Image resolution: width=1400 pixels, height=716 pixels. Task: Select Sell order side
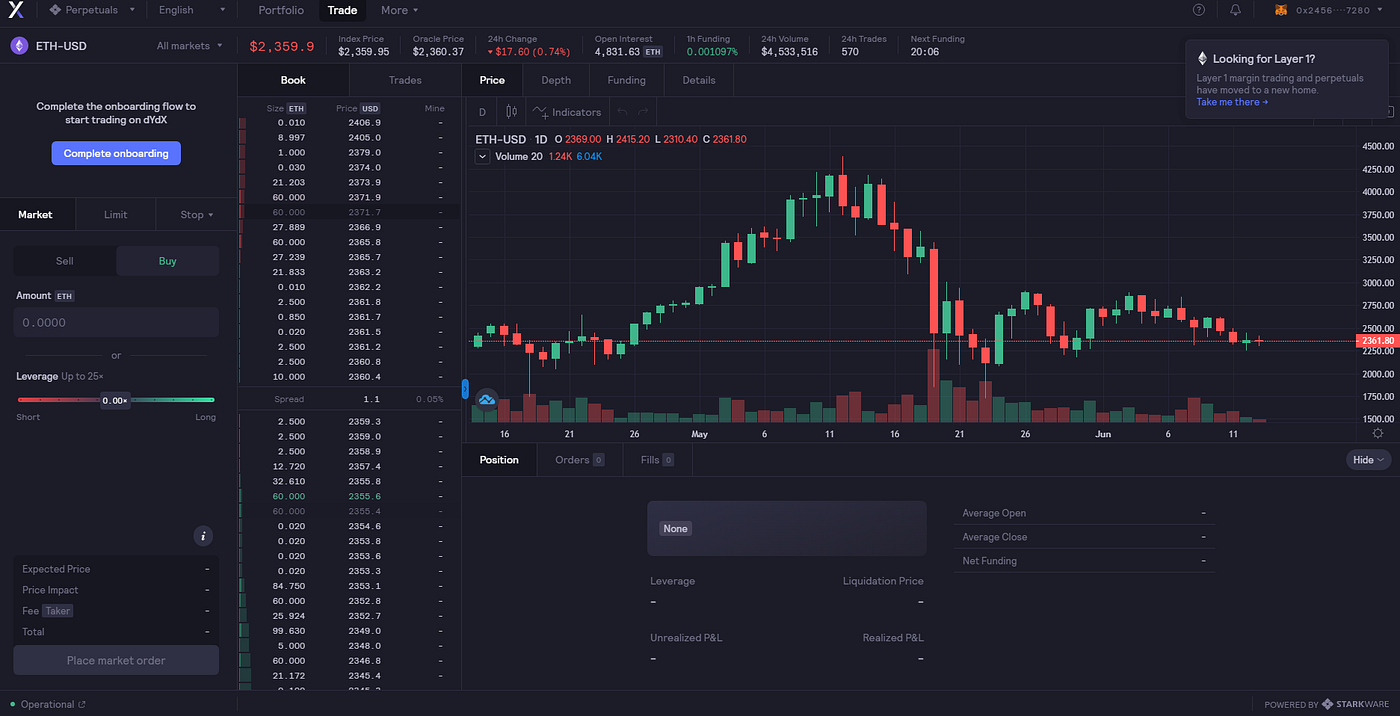(x=64, y=261)
